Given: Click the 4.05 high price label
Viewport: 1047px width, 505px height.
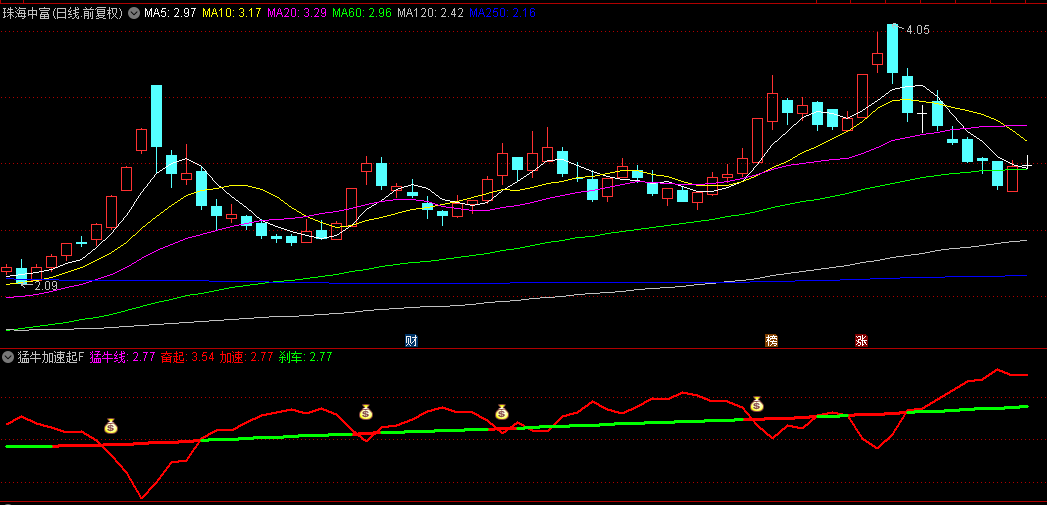Looking at the screenshot, I should [918, 30].
